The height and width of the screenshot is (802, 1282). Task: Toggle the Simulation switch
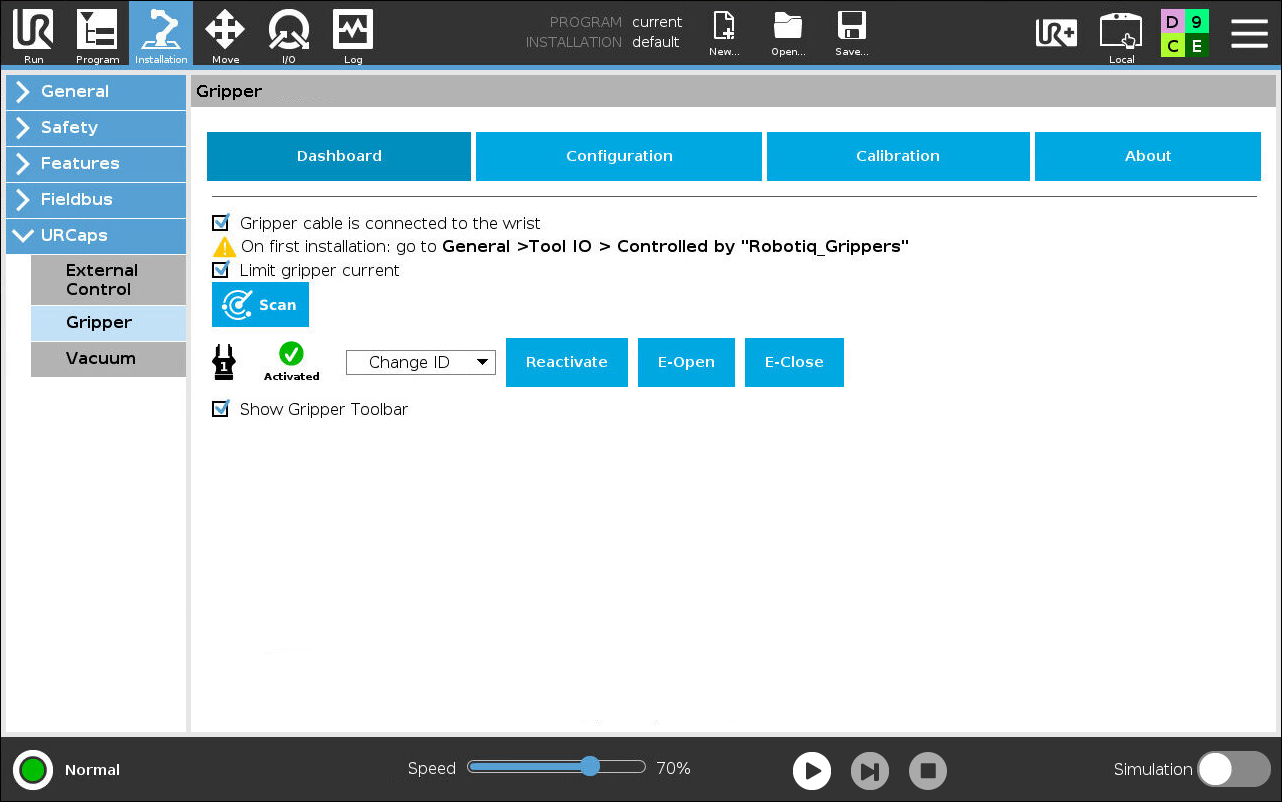coord(1233,769)
